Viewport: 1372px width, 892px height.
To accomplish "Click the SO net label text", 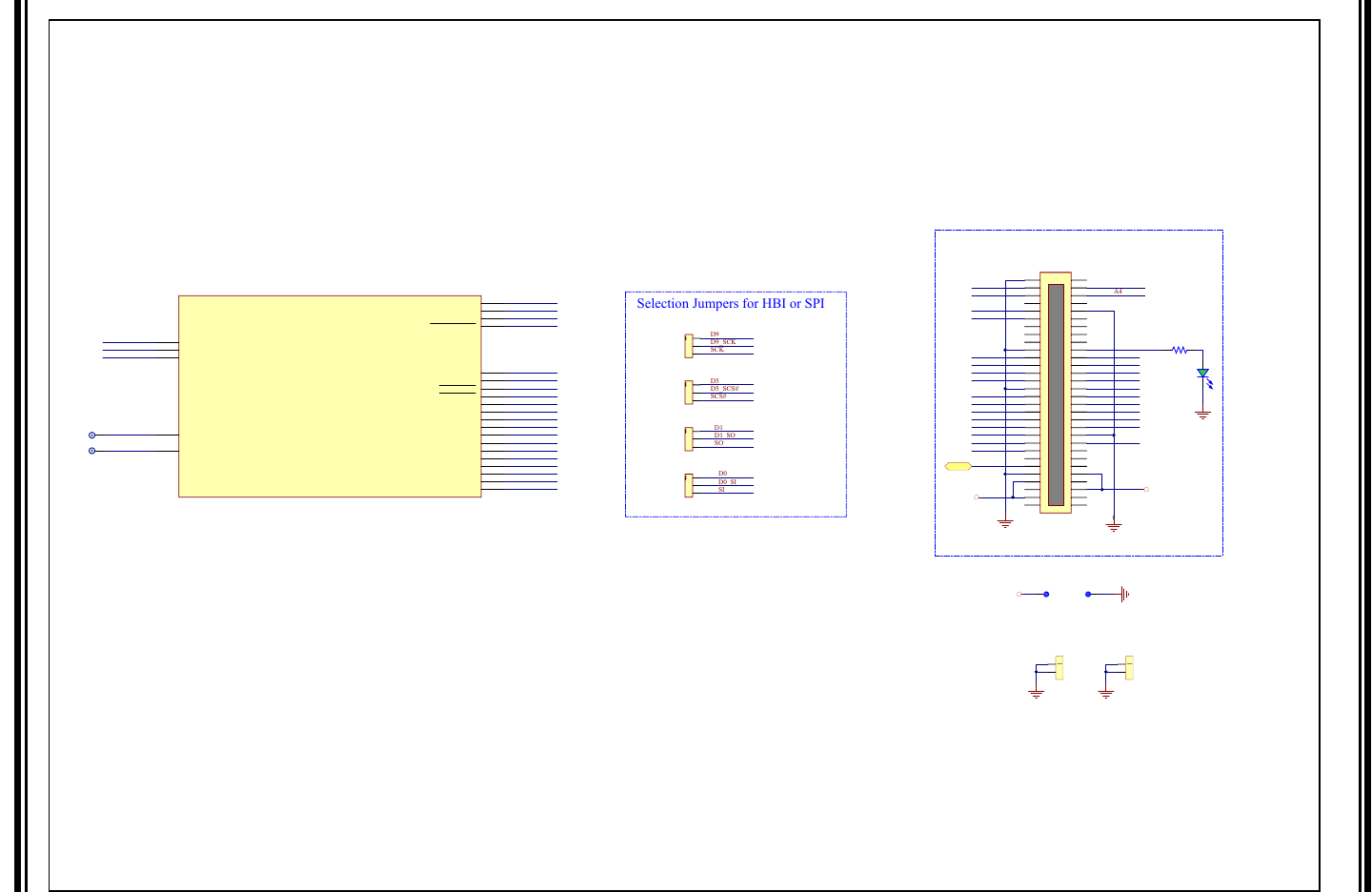I will [718, 443].
